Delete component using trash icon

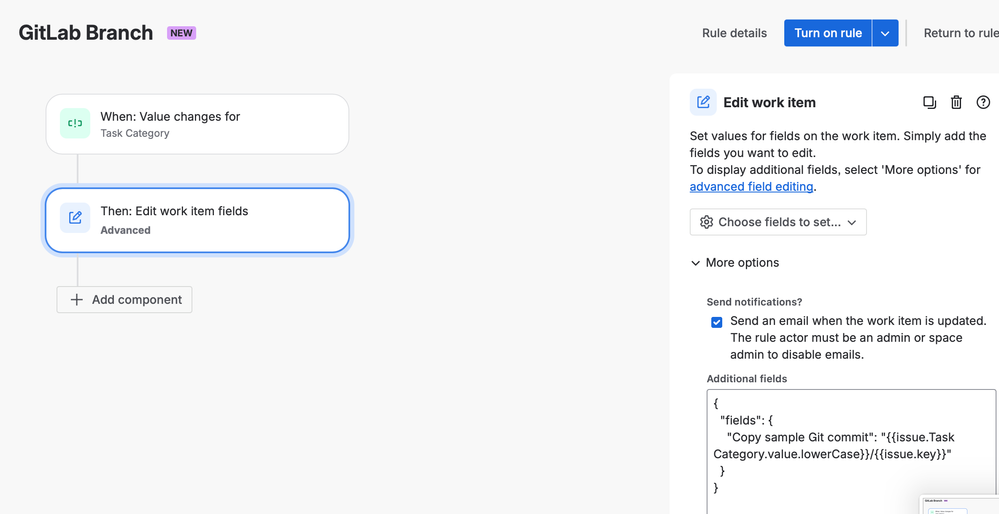tap(956, 103)
